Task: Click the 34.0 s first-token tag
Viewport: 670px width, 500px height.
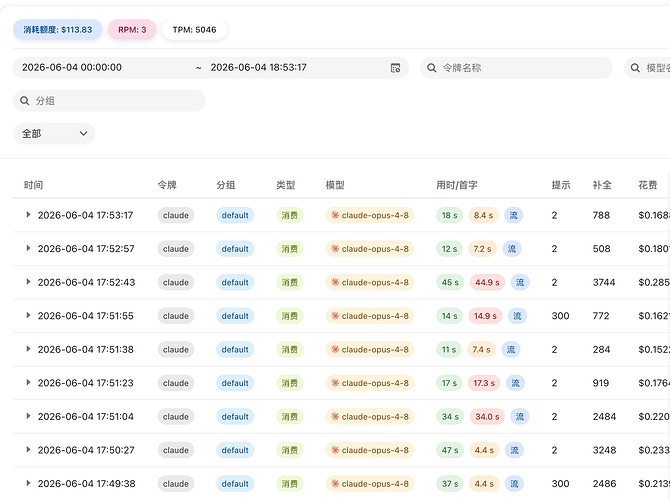Action: (487, 417)
